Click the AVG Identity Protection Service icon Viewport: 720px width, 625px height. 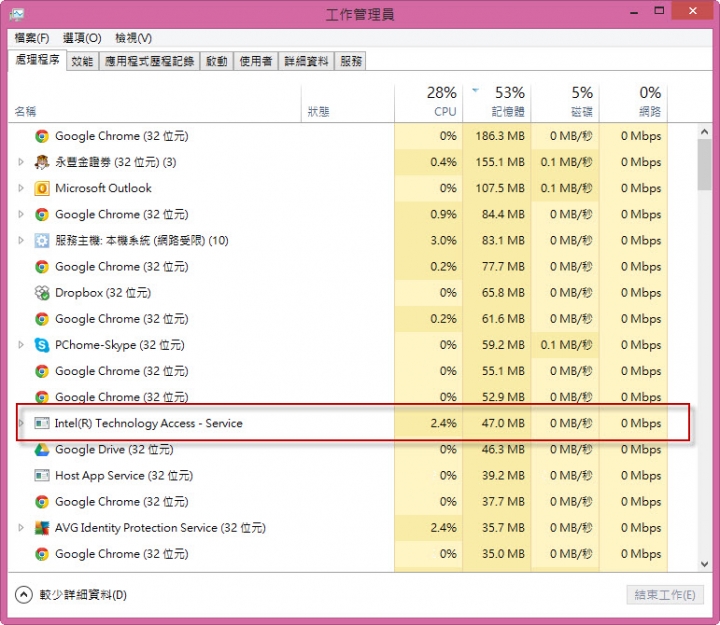coord(42,528)
